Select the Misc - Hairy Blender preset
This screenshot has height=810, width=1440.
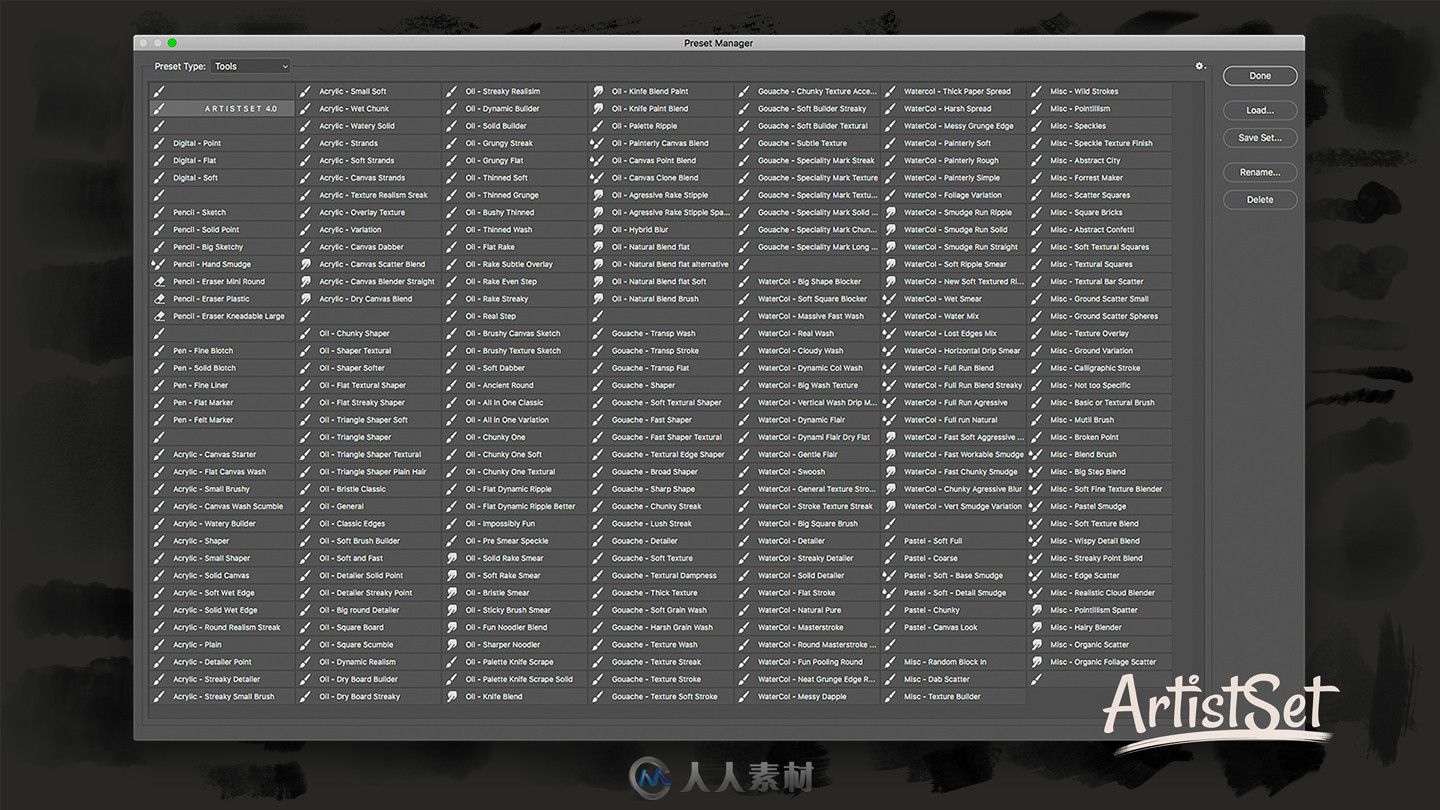pos(1098,627)
